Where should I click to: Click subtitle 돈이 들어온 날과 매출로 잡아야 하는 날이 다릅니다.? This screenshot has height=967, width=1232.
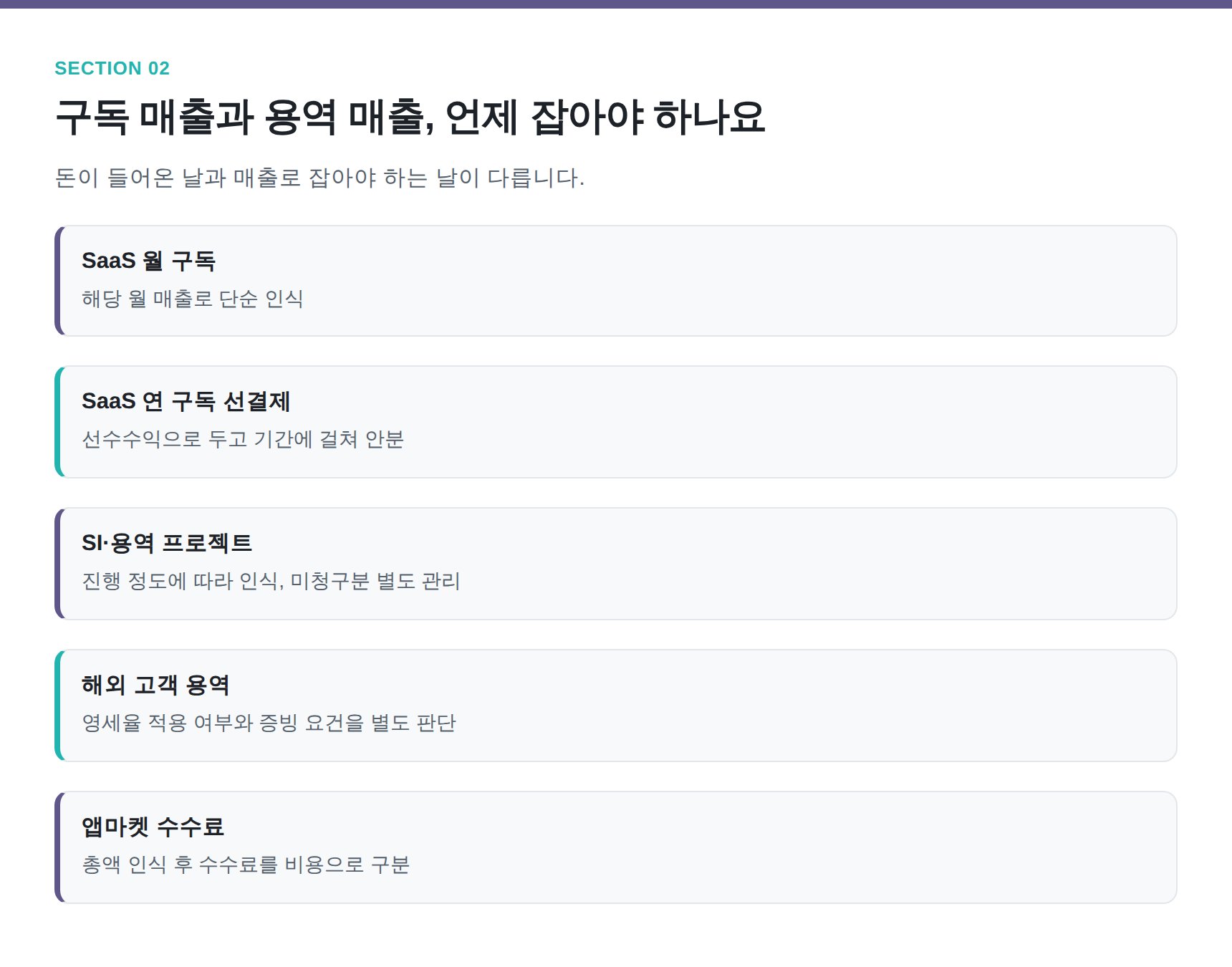click(319, 178)
